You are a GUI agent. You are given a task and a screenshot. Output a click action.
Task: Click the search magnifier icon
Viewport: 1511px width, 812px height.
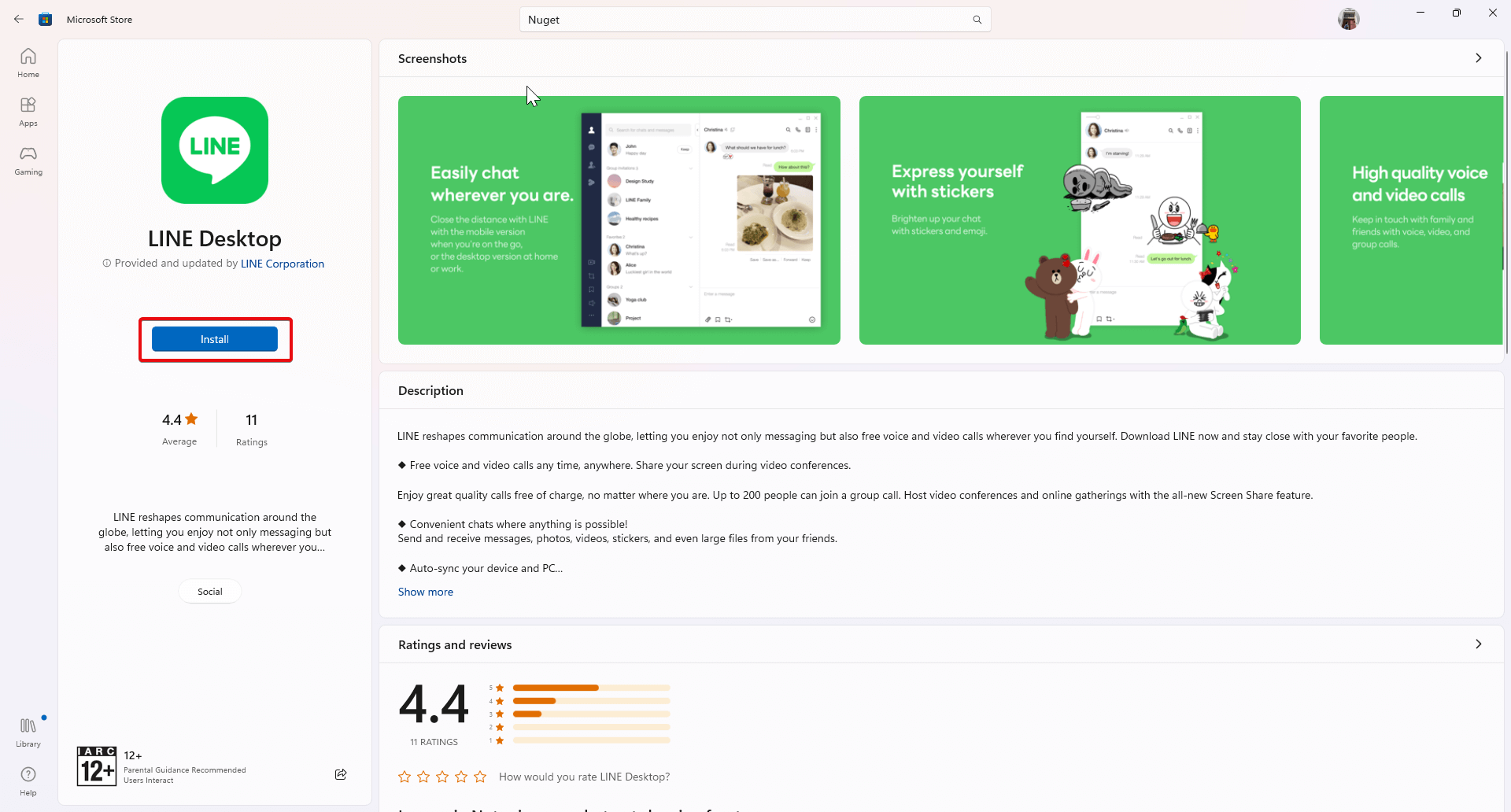977,20
